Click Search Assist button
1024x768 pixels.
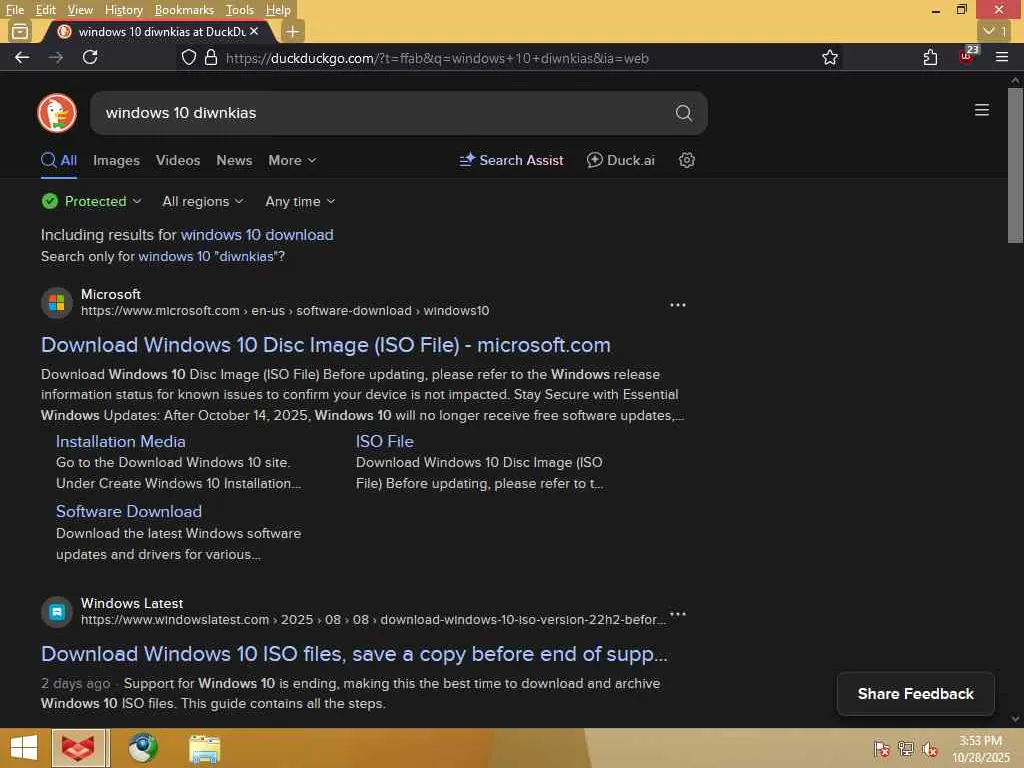(x=511, y=160)
